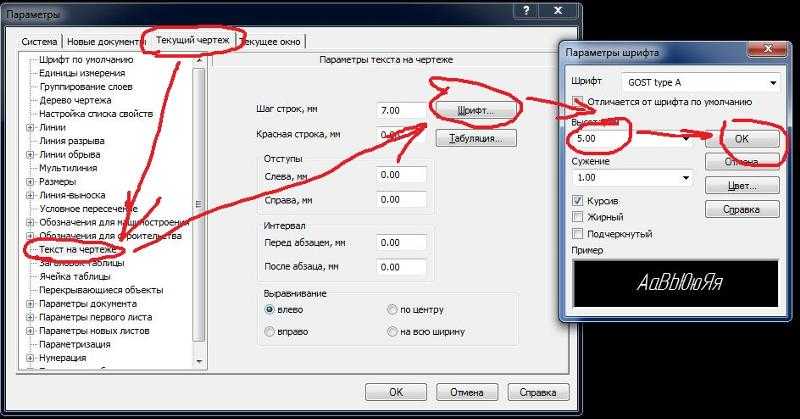Viewport: 800px width, 419px height.
Task: Expand Обозначения для строительства node
Action: tap(30, 236)
